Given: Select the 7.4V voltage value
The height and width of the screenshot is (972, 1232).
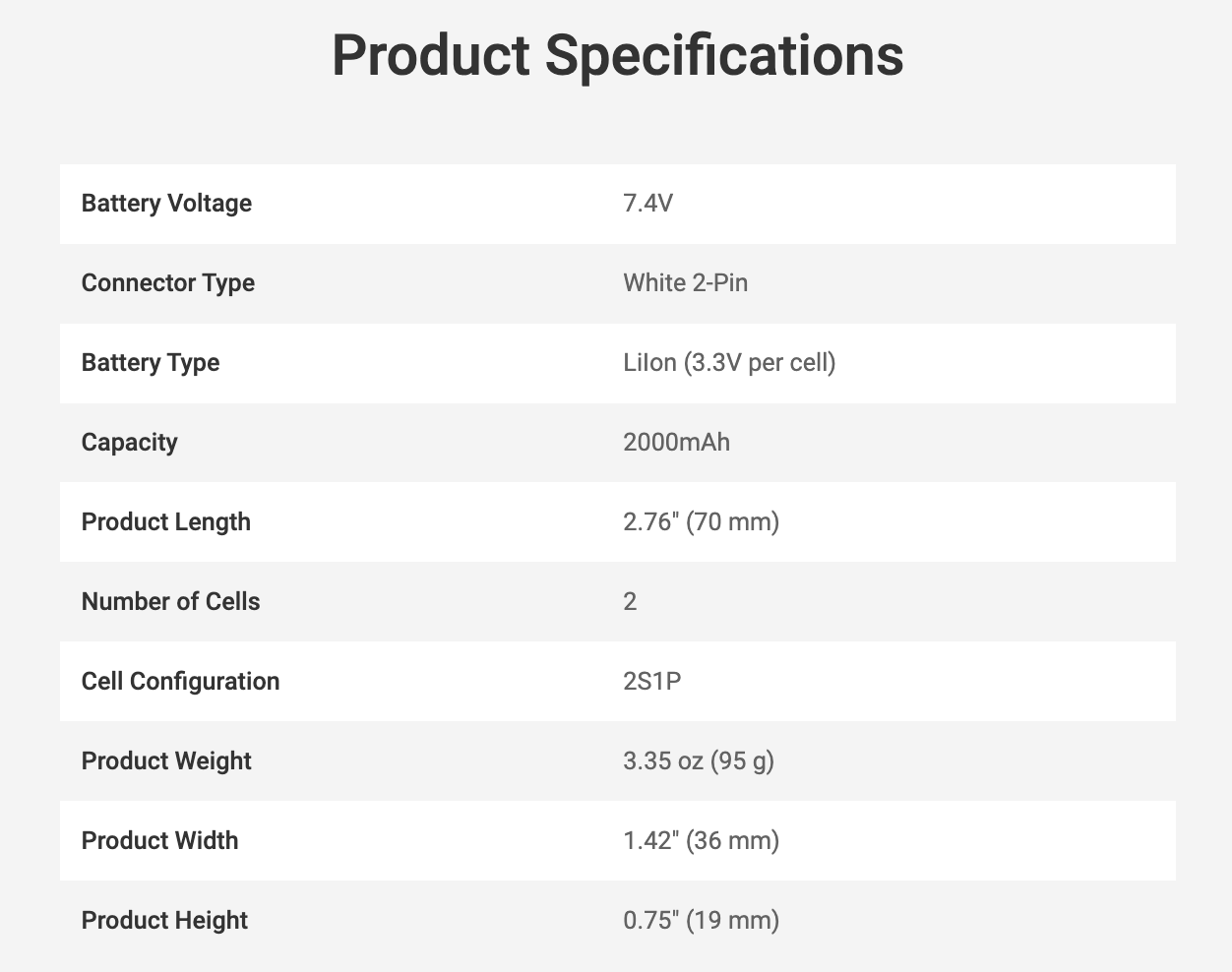Looking at the screenshot, I should 647,204.
